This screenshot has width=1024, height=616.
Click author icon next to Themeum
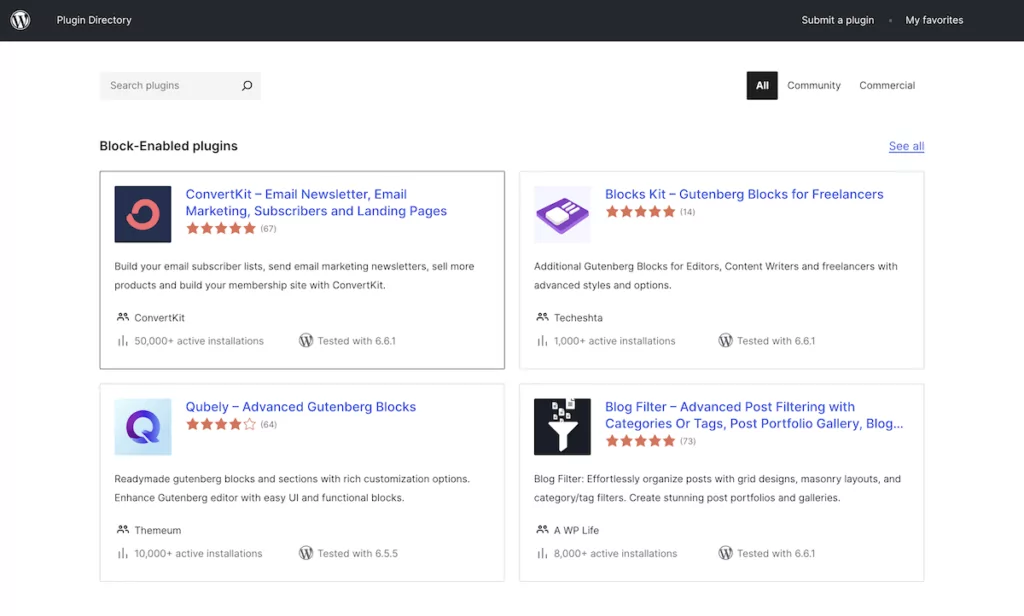click(123, 530)
